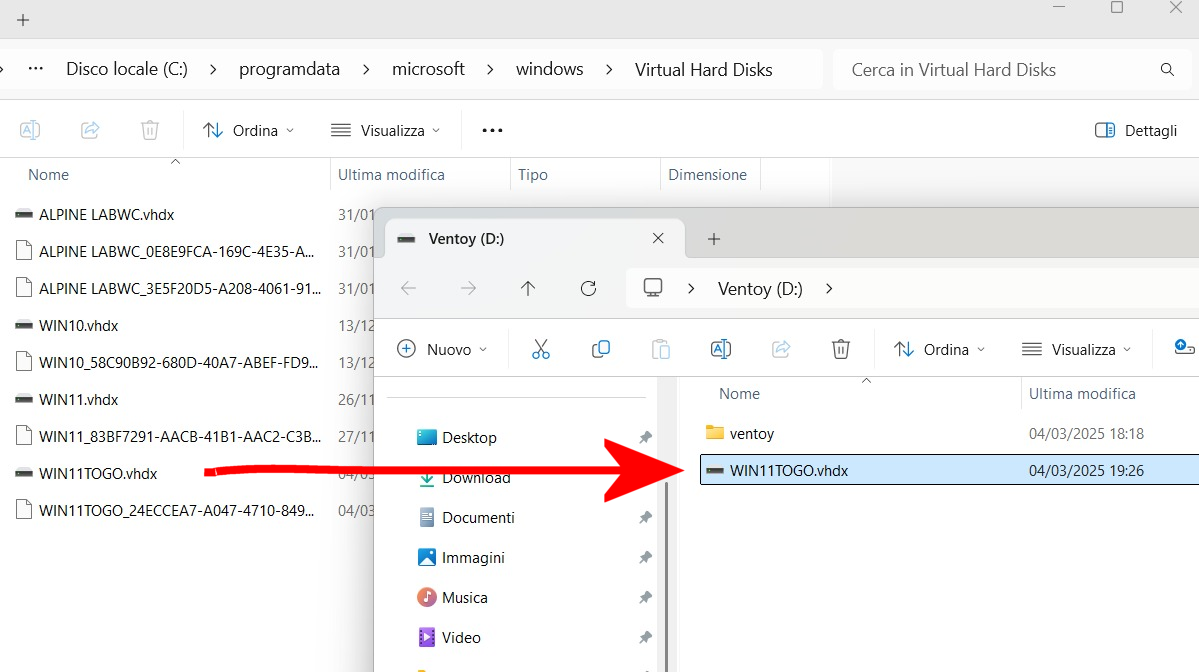
Task: Click the This PC monitor icon in Ventoy address bar
Action: (x=652, y=288)
